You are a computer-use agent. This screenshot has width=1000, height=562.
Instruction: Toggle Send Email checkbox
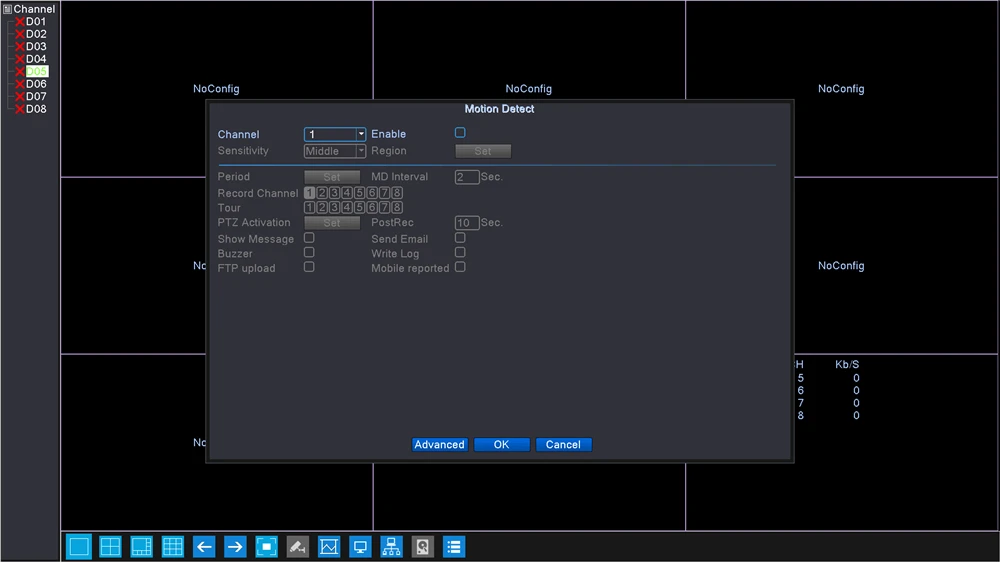coord(460,237)
